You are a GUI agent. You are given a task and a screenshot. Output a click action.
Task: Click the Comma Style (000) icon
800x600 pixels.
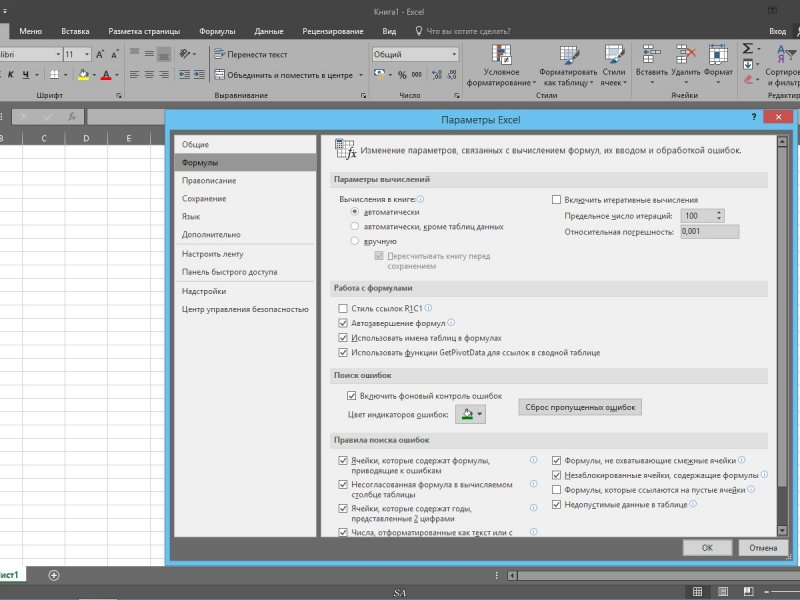click(417, 75)
